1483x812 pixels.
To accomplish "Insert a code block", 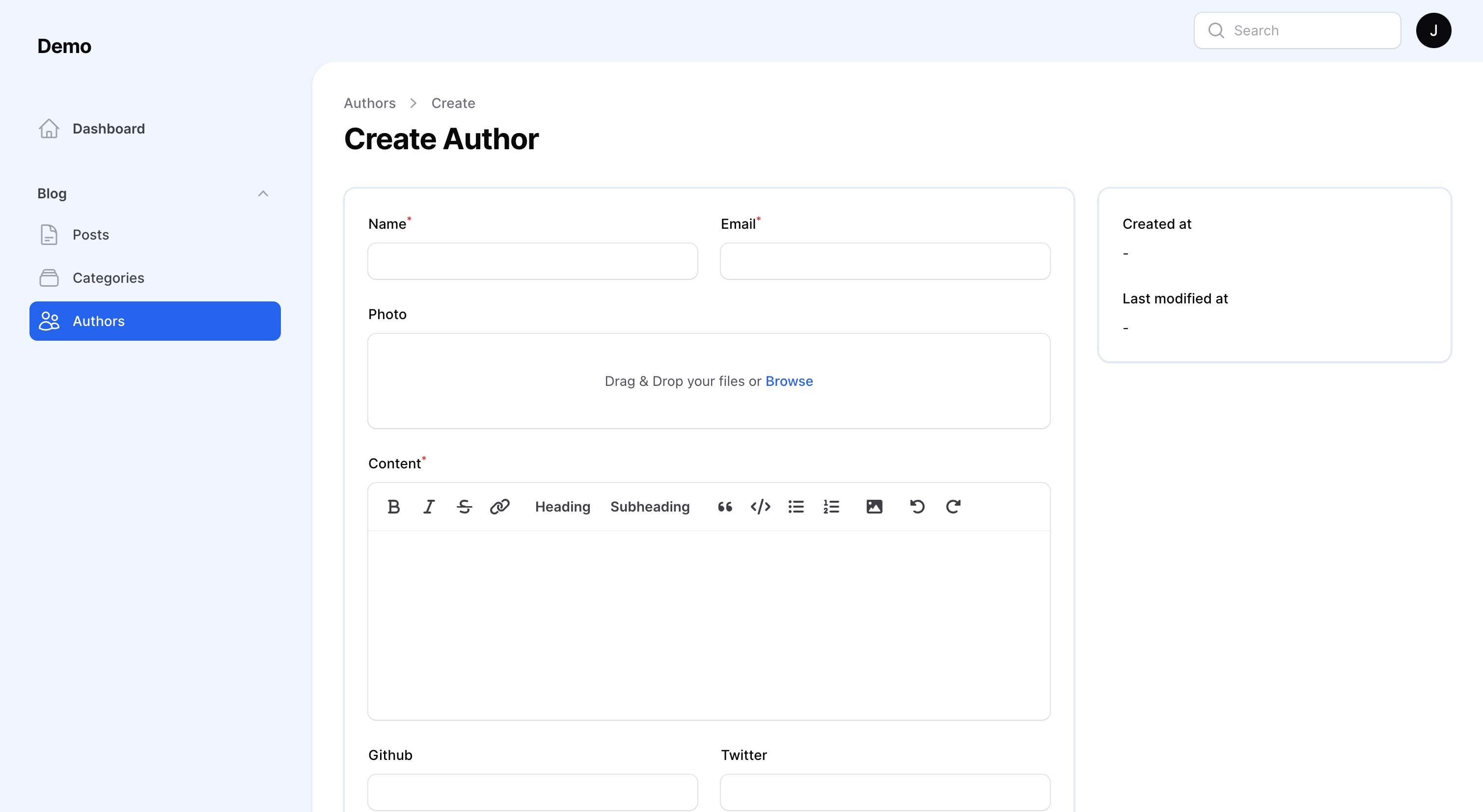I will tap(760, 507).
